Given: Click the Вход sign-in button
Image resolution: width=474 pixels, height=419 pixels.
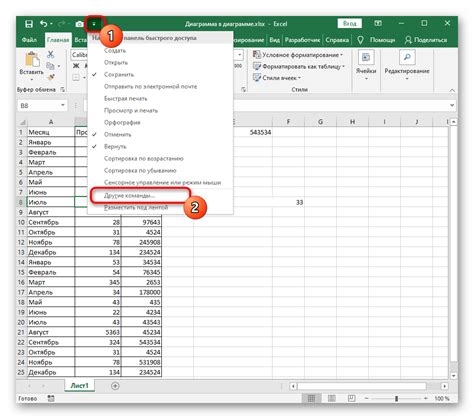Looking at the screenshot, I should (349, 23).
